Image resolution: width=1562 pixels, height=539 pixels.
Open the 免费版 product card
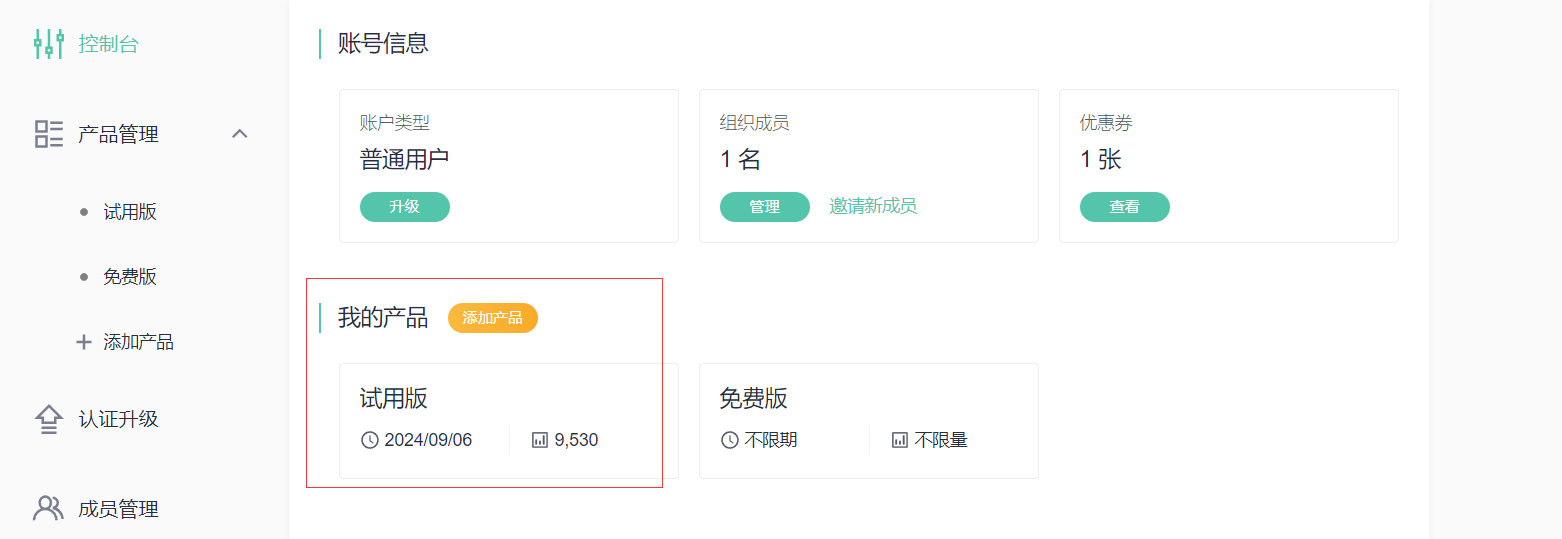869,421
